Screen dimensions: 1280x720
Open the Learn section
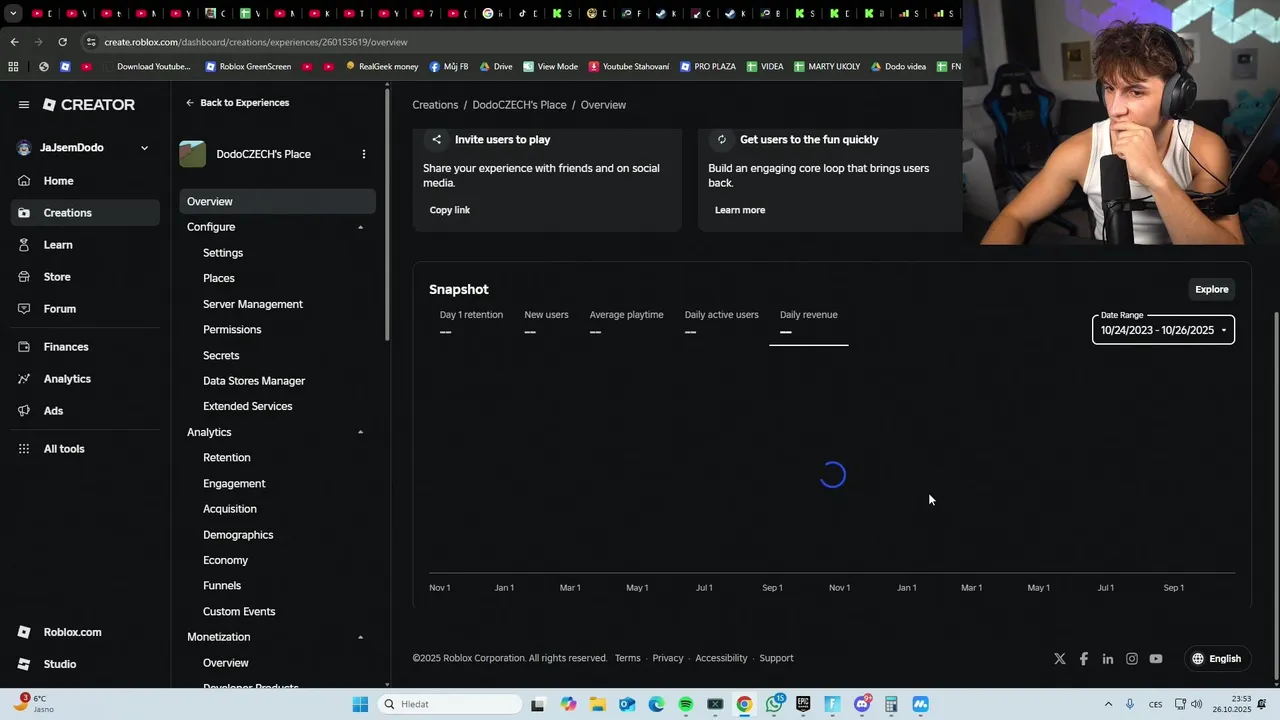pos(58,245)
